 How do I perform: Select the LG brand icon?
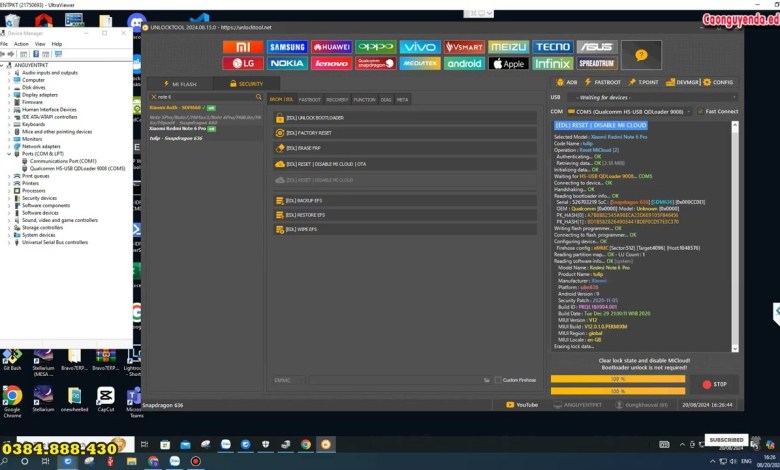click(x=243, y=63)
